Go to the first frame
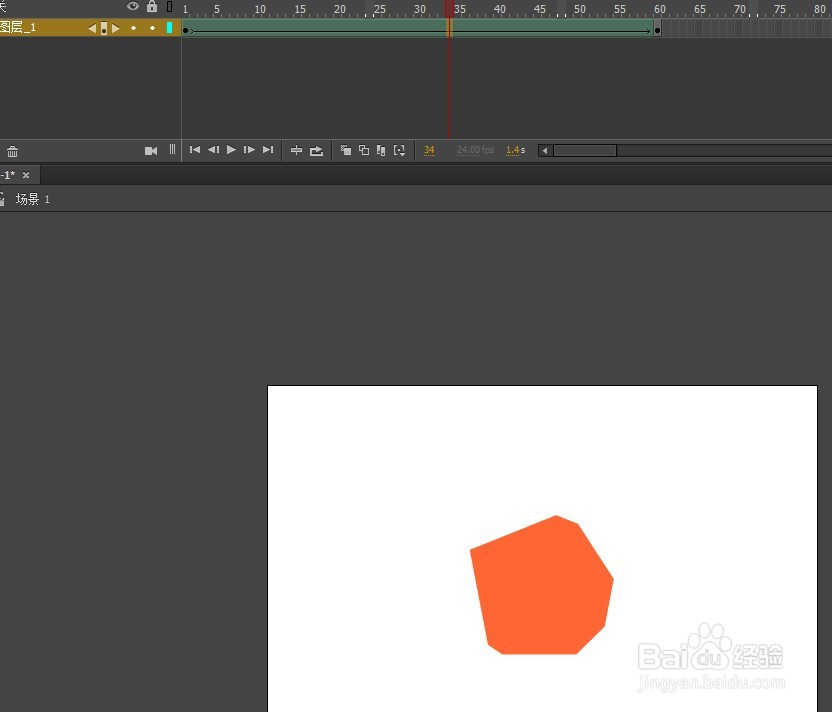The image size is (832, 712). [195, 150]
